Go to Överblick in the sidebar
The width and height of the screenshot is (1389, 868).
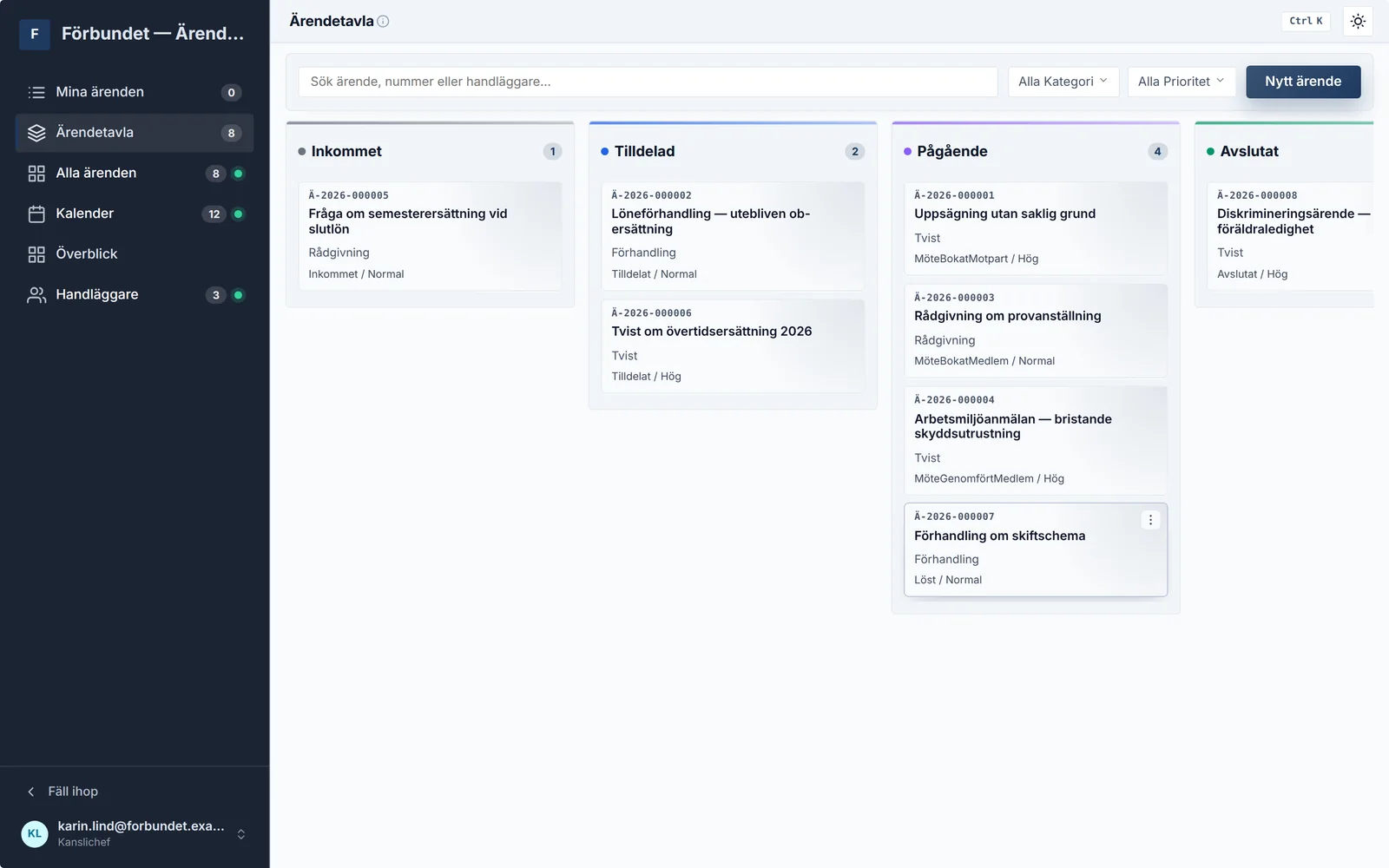coord(135,254)
